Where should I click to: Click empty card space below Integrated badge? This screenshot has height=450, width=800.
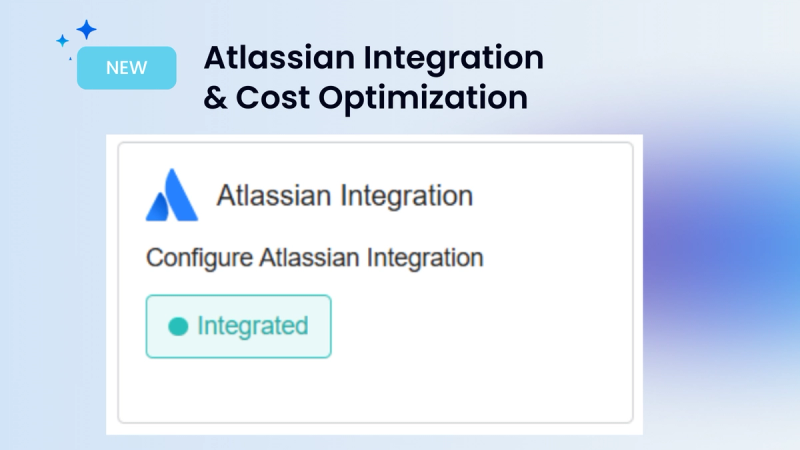coord(376,390)
